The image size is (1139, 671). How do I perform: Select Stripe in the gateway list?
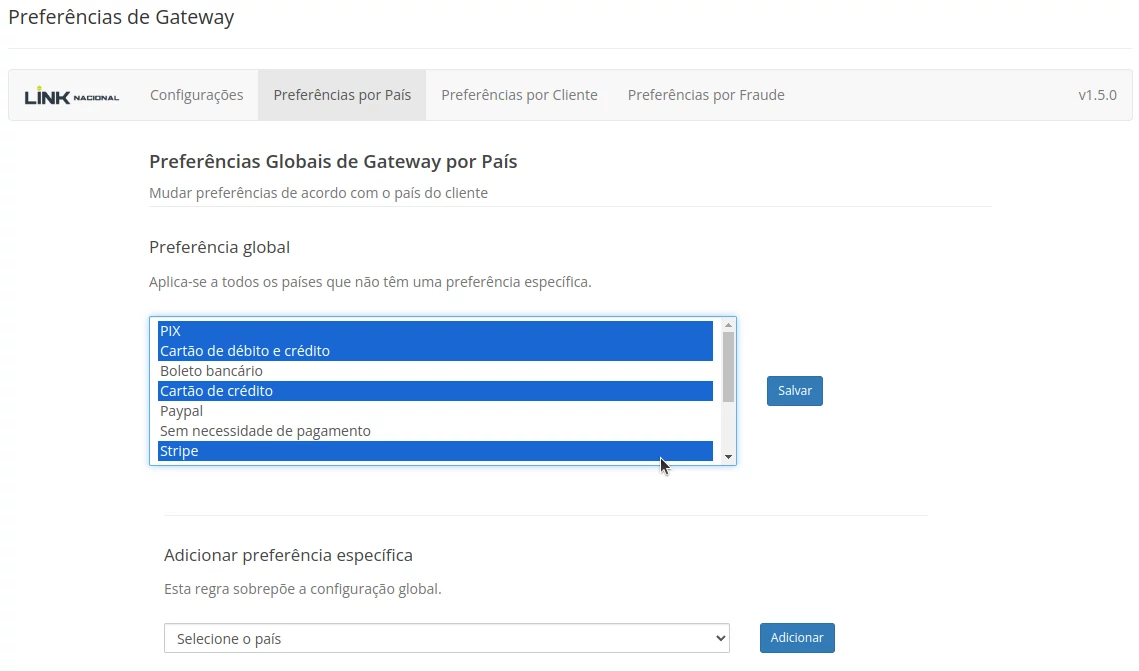coord(435,451)
